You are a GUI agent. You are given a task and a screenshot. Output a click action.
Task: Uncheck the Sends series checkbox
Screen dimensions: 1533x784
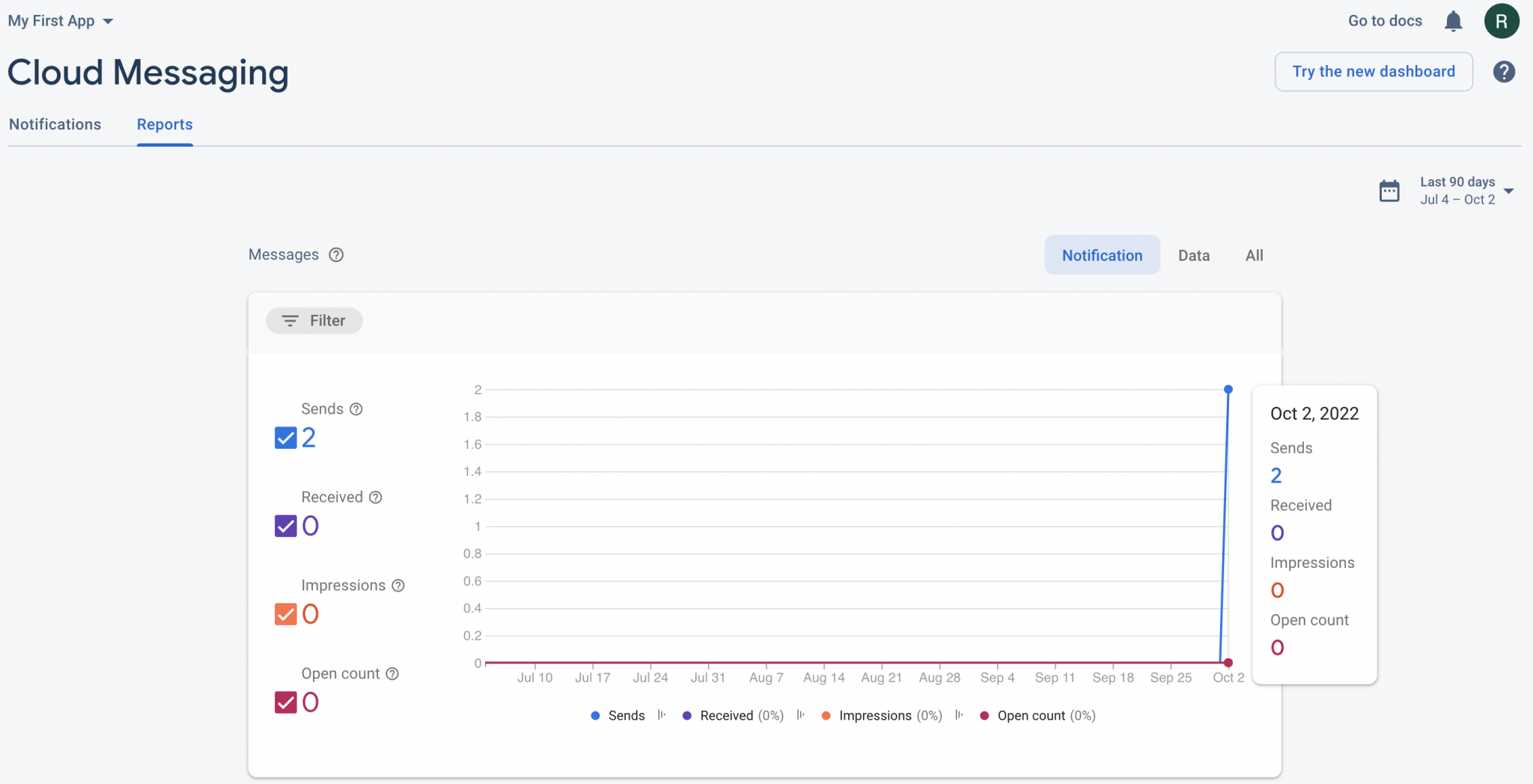(x=286, y=438)
